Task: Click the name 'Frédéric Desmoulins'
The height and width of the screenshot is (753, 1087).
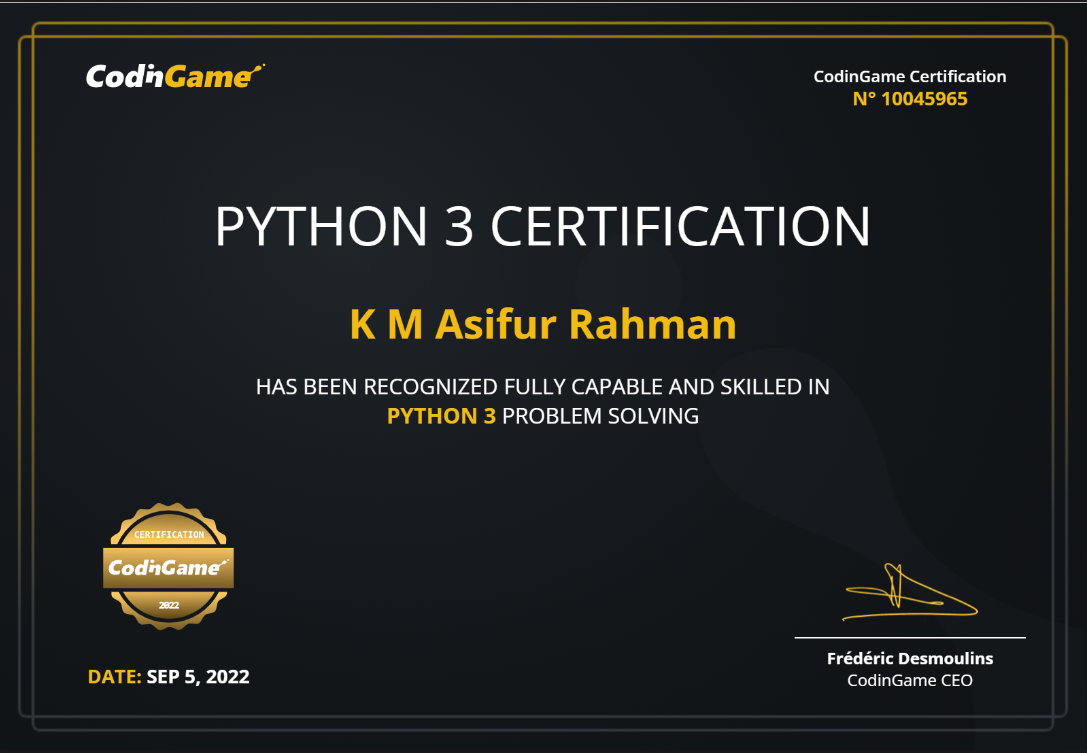Action: 910,658
